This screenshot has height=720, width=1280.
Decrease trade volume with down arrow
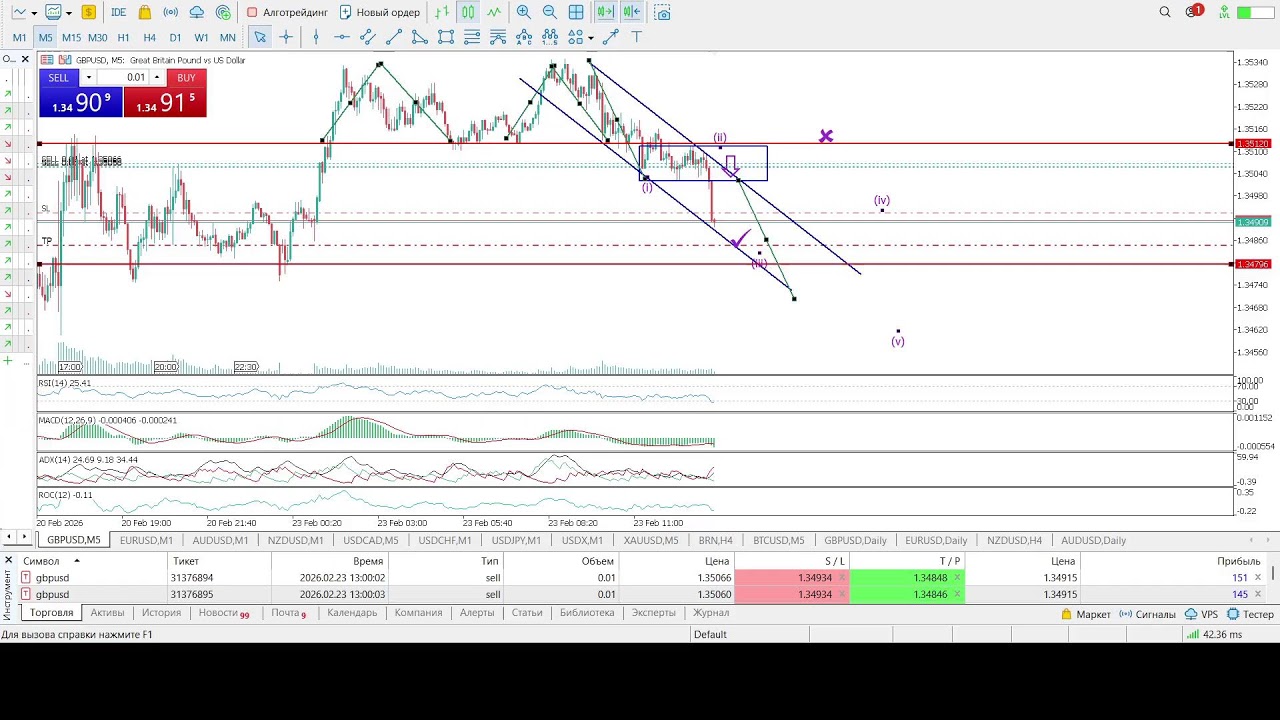click(88, 77)
